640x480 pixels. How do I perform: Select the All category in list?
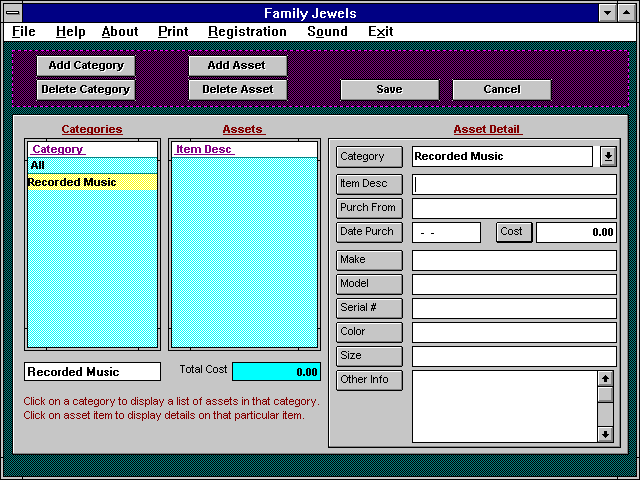92,165
